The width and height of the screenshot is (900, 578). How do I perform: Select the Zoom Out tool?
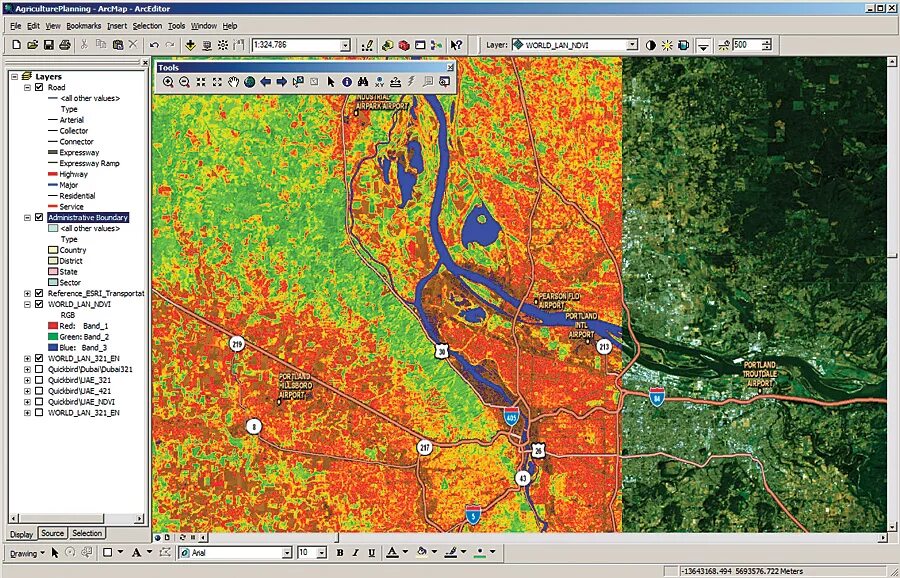pos(184,82)
